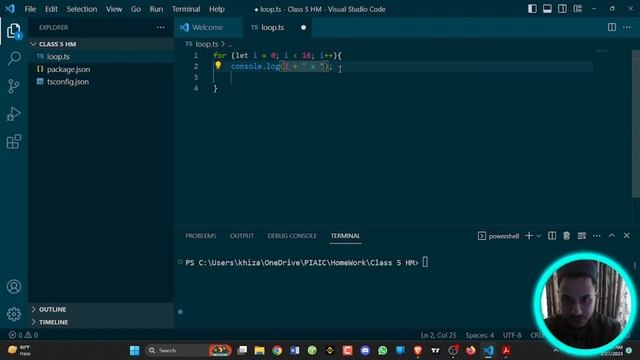Kill terminal with trash icon
This screenshot has width=640, height=360.
pyautogui.click(x=567, y=236)
